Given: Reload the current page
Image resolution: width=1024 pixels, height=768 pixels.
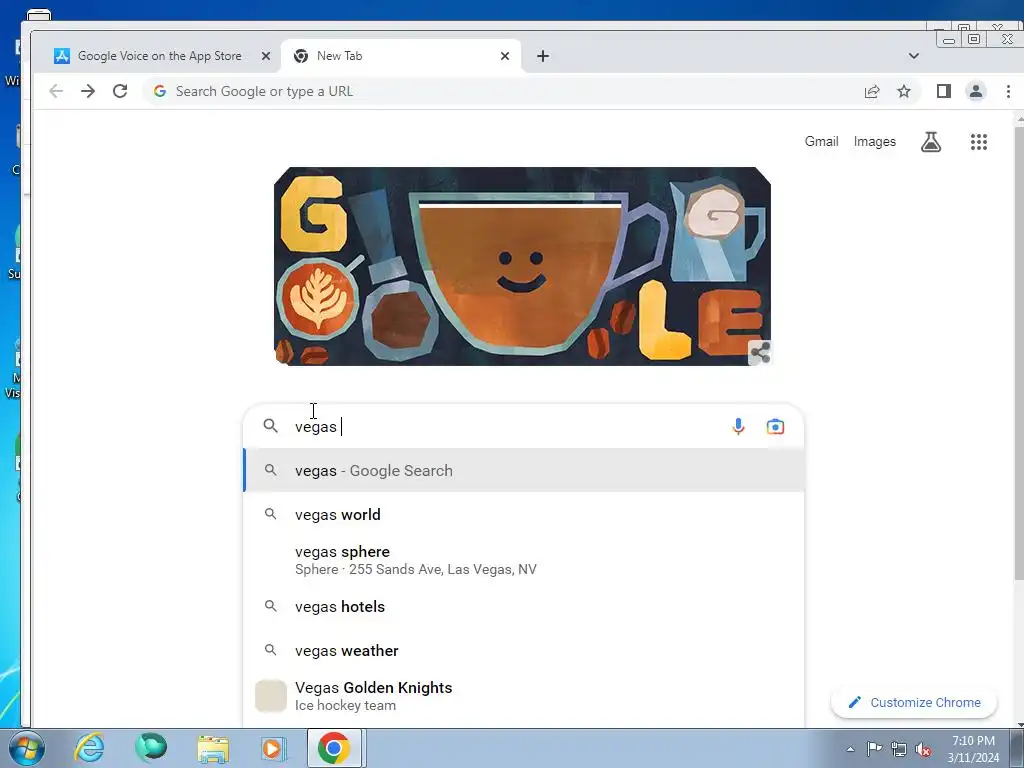Looking at the screenshot, I should tap(120, 91).
